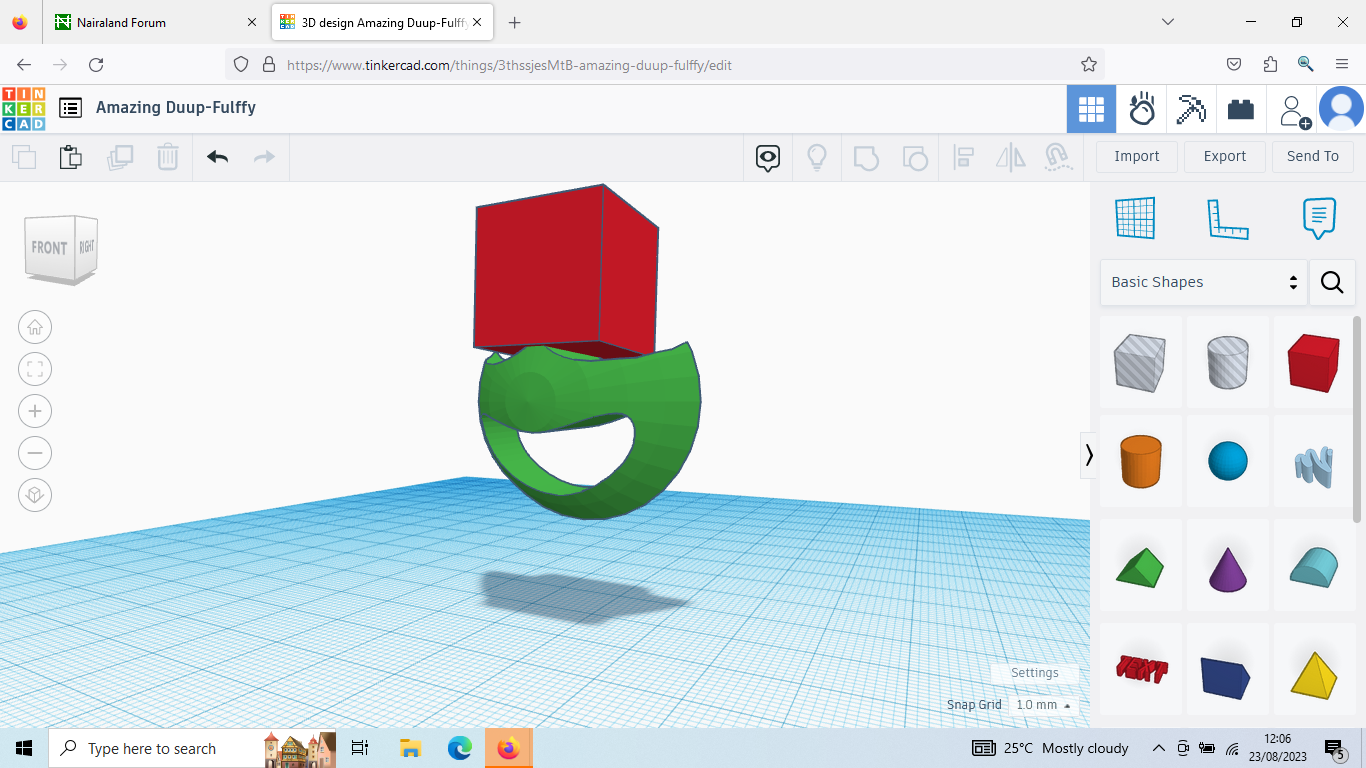Open the shape search field
The width and height of the screenshot is (1366, 768).
point(1332,282)
